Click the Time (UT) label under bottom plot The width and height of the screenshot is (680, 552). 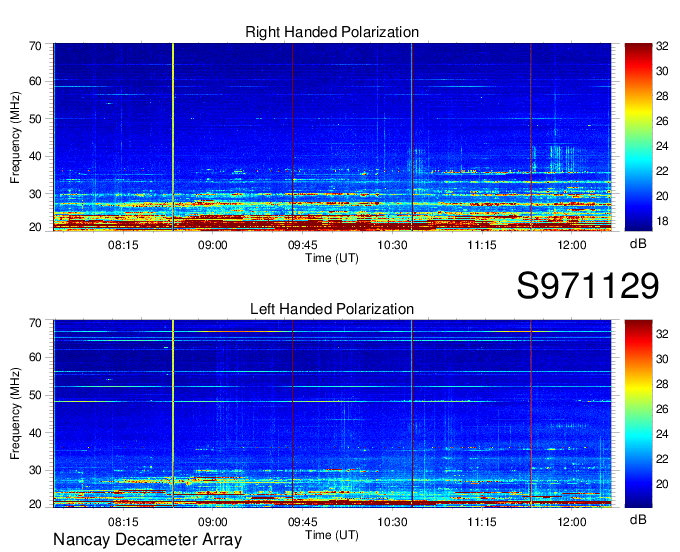[x=332, y=535]
